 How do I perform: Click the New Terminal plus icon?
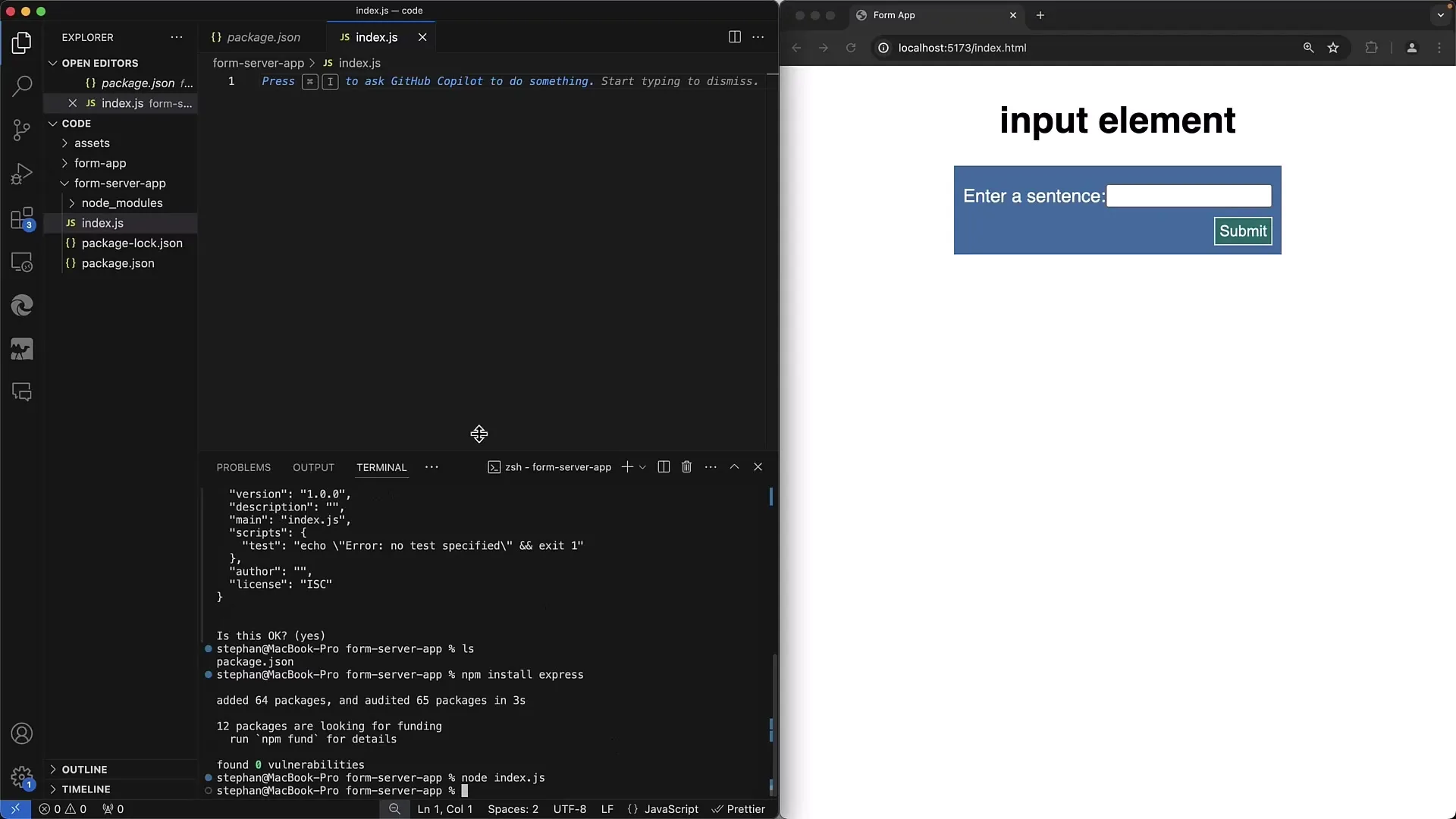pos(628,467)
